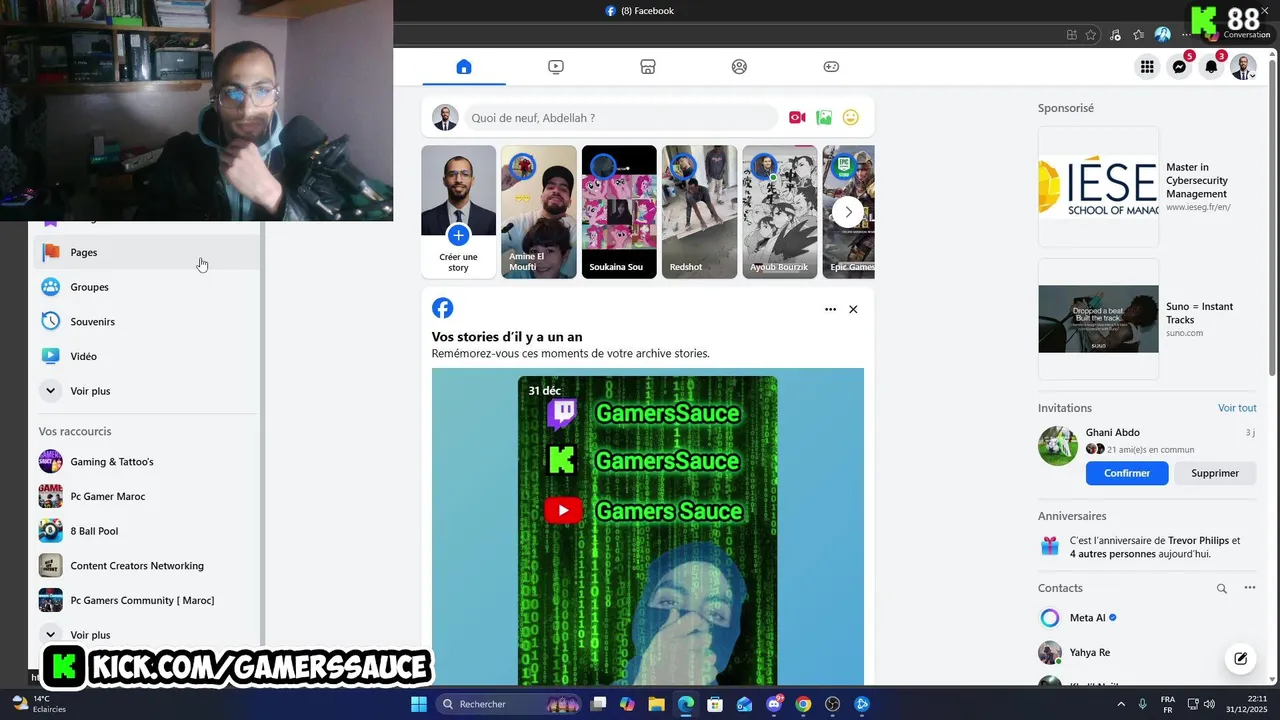Click 'Voir tout' next to Invitations
The height and width of the screenshot is (720, 1280).
point(1237,408)
